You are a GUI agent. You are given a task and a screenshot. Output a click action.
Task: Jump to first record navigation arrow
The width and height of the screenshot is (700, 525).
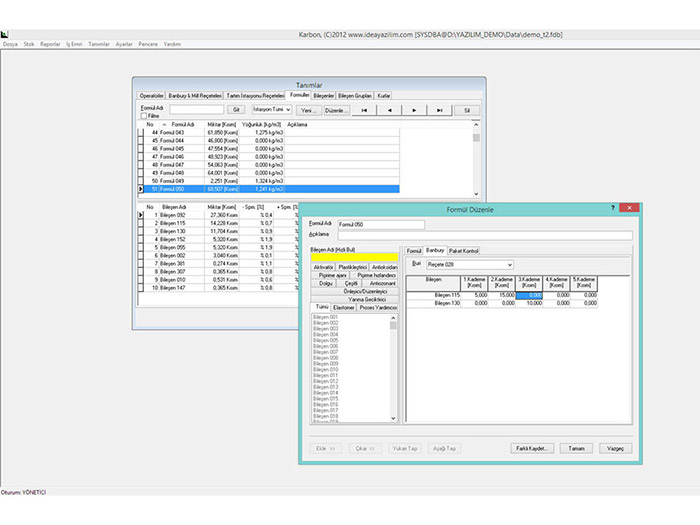tap(364, 109)
